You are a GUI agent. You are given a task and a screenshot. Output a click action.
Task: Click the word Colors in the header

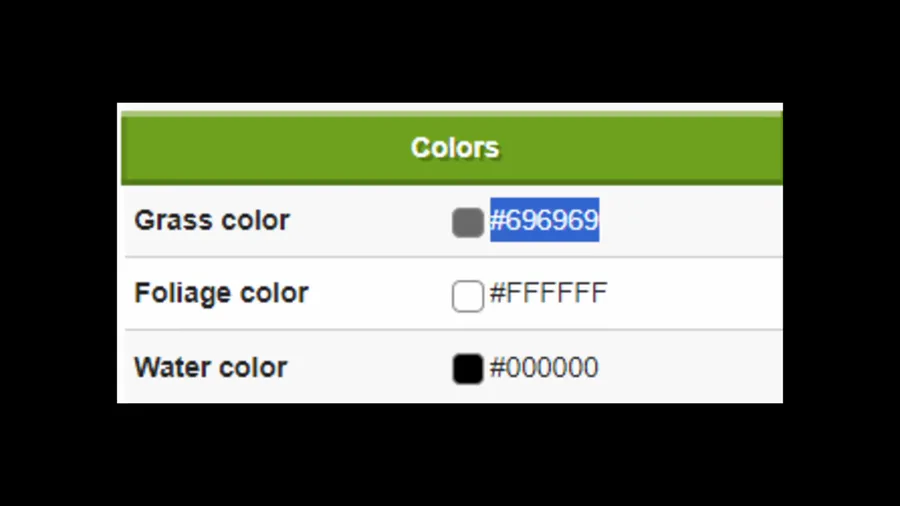click(455, 149)
